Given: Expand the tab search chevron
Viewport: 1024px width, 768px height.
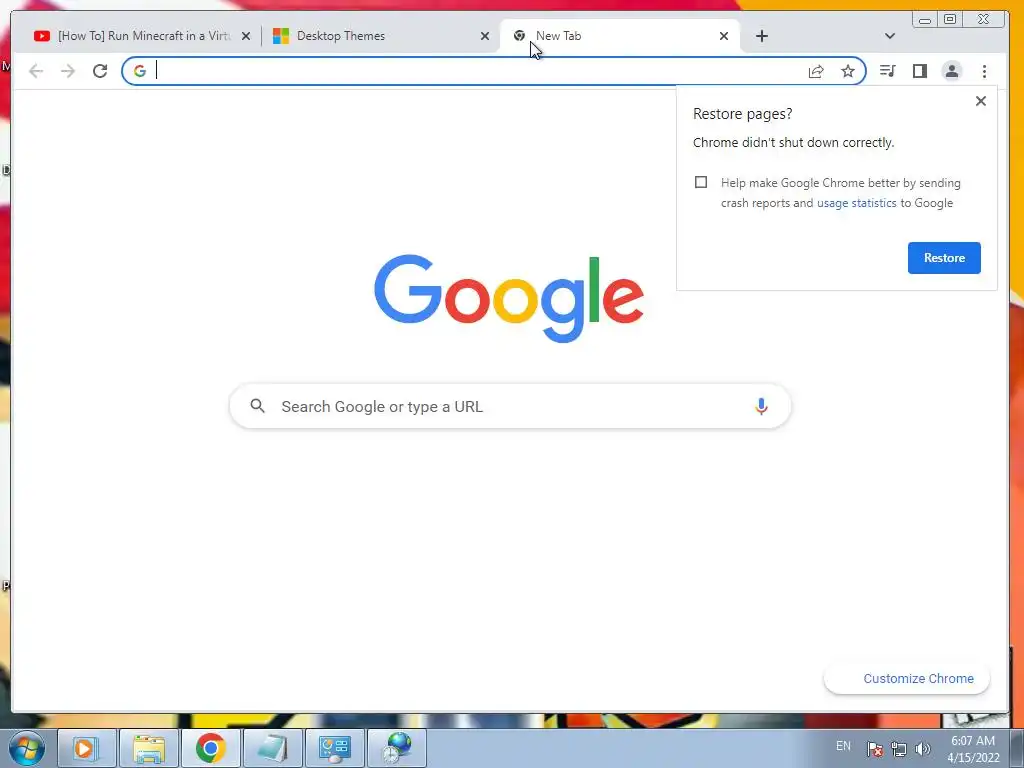Looking at the screenshot, I should coord(889,36).
